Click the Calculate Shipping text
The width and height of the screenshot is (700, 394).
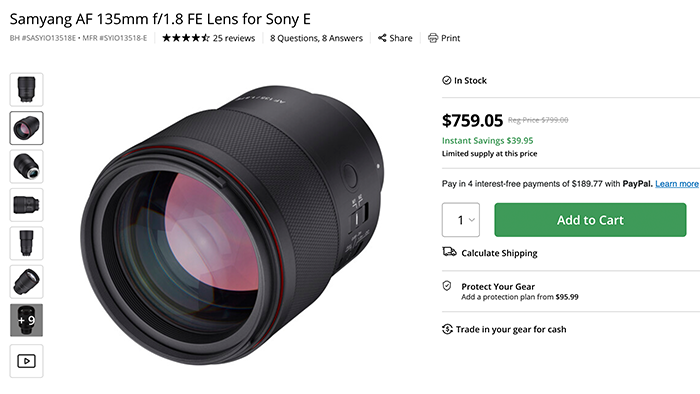[x=499, y=253]
